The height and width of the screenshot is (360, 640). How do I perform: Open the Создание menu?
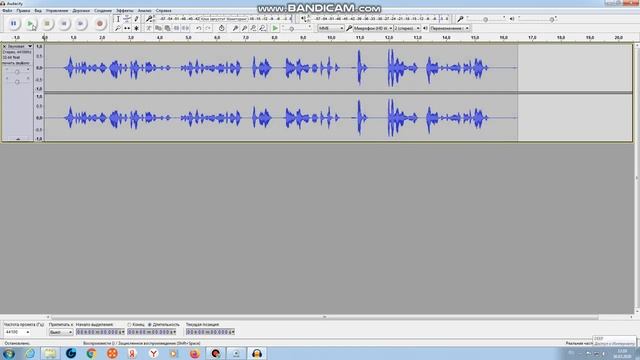point(103,11)
